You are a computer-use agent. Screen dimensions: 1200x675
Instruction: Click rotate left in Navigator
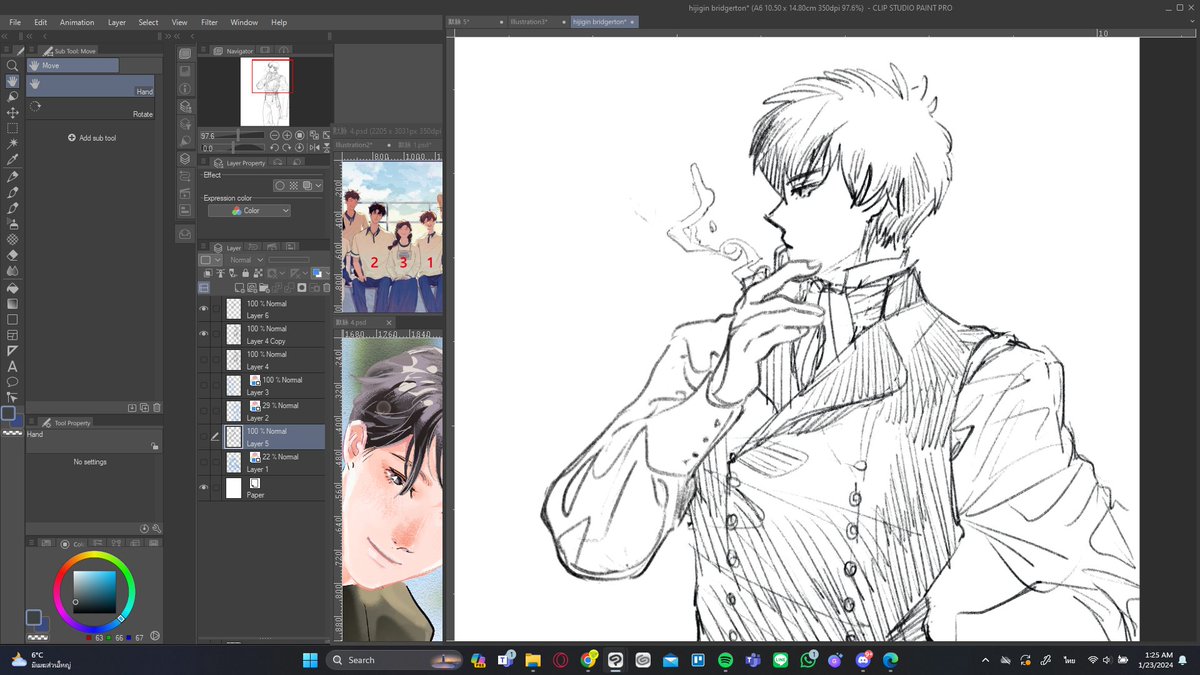[274, 148]
